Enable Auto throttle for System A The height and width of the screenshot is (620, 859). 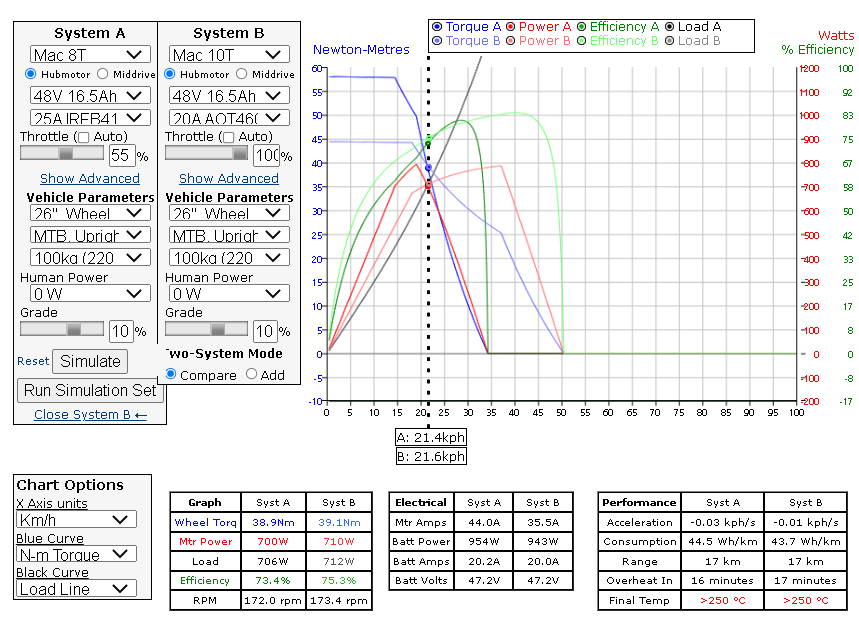(84, 137)
